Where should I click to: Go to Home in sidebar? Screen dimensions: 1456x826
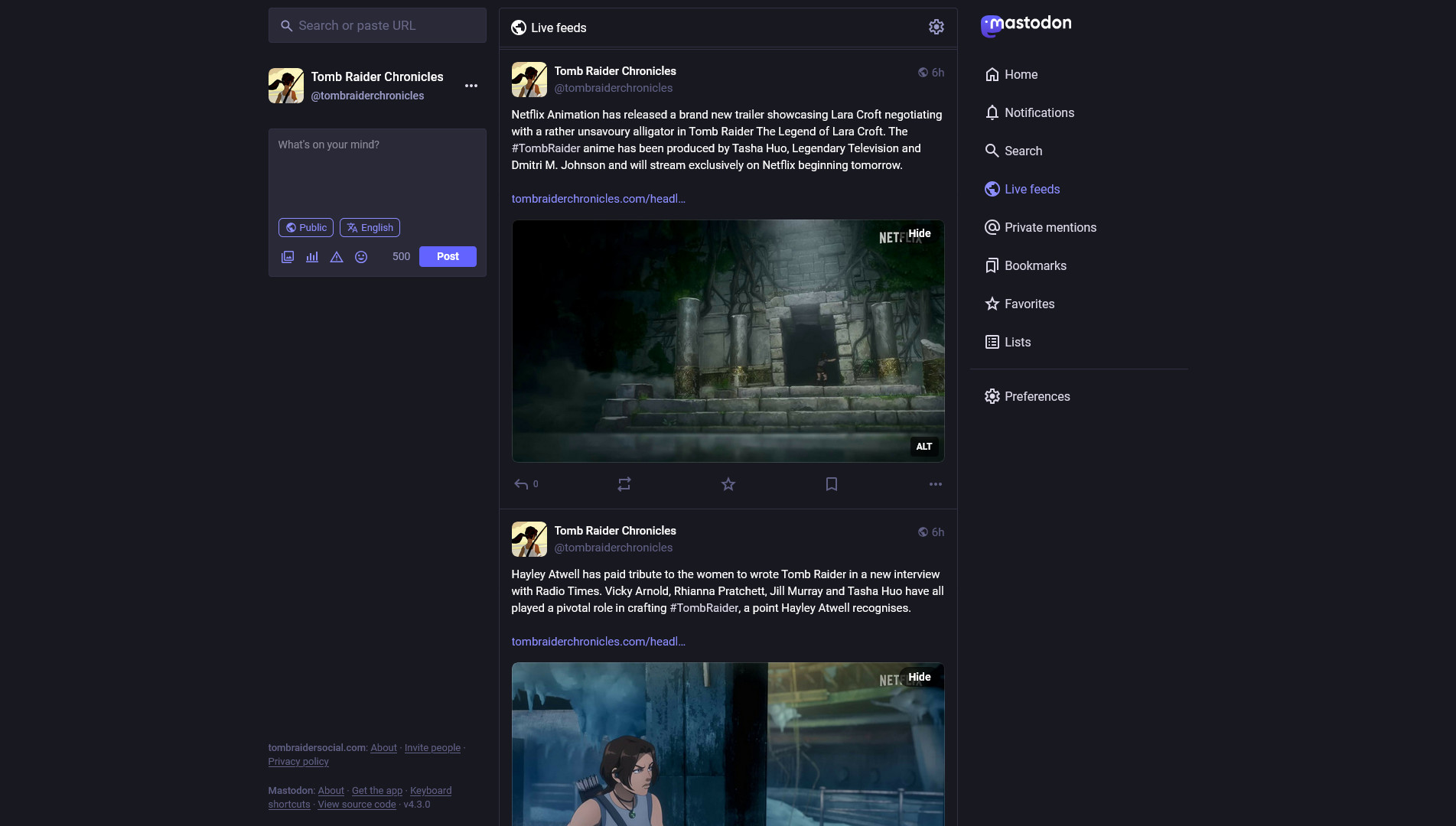(1011, 74)
